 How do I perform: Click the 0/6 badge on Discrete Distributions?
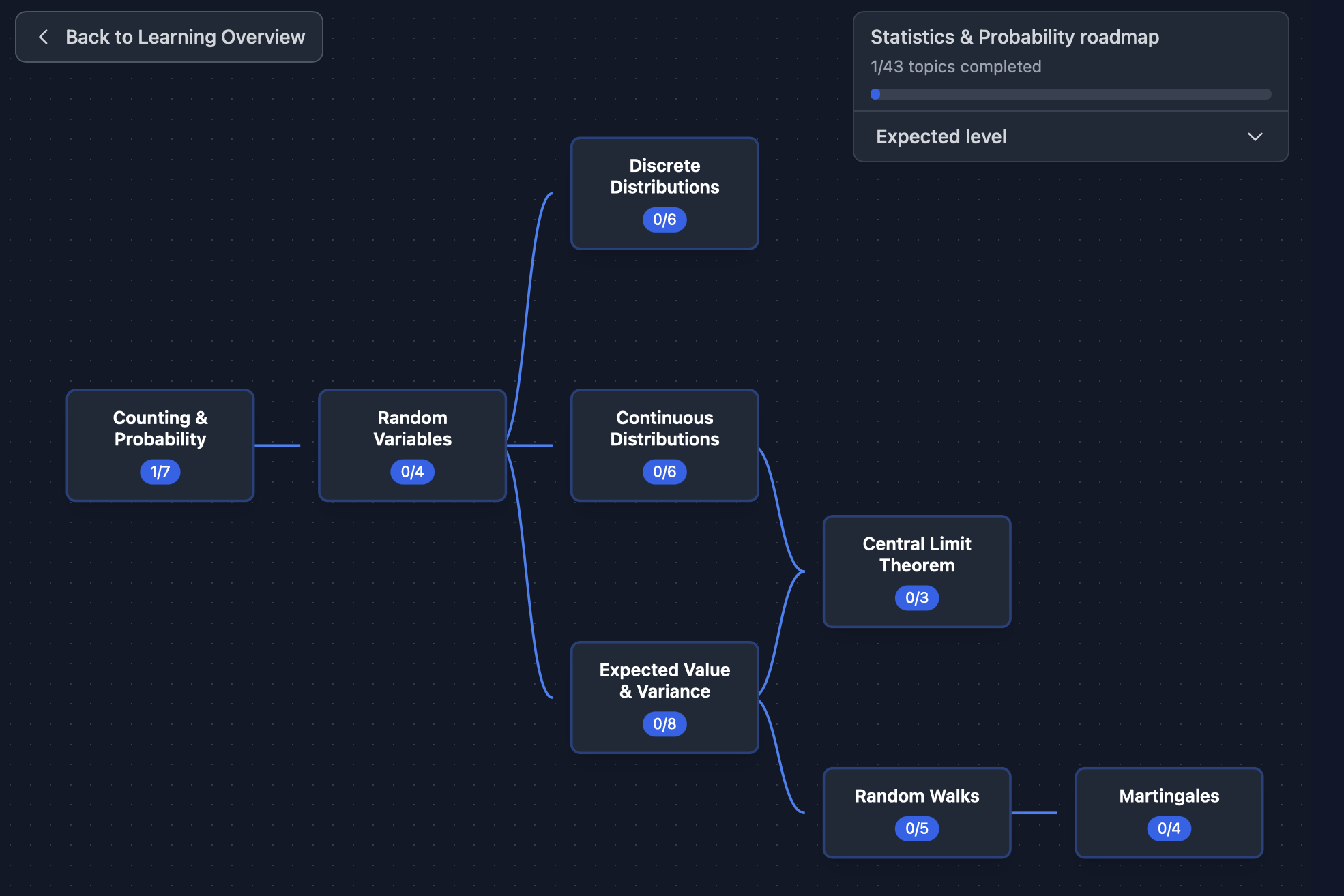tap(664, 220)
